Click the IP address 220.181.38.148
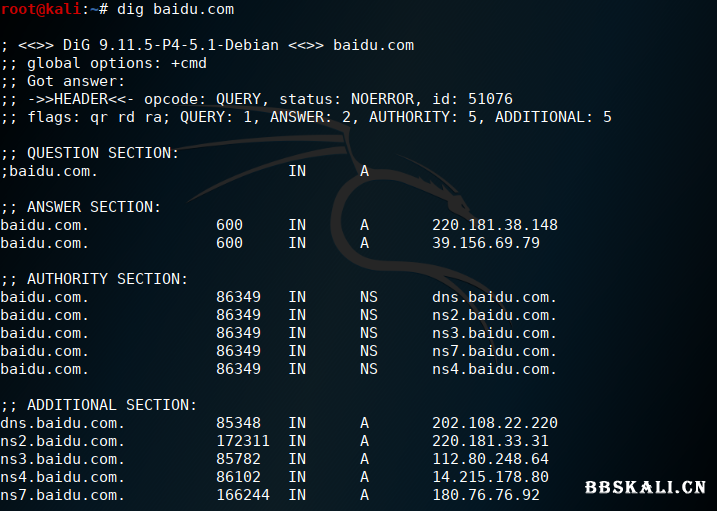This screenshot has height=511, width=717. pos(495,225)
